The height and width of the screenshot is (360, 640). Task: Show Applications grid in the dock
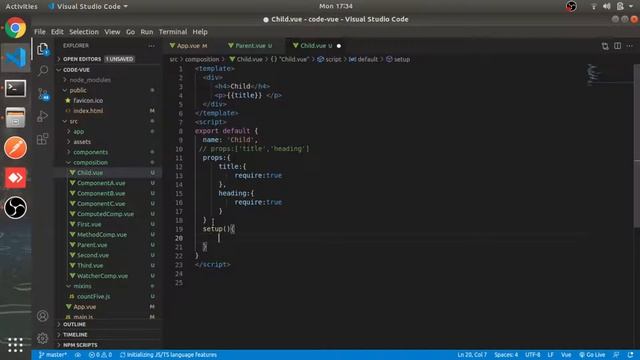pos(16,345)
